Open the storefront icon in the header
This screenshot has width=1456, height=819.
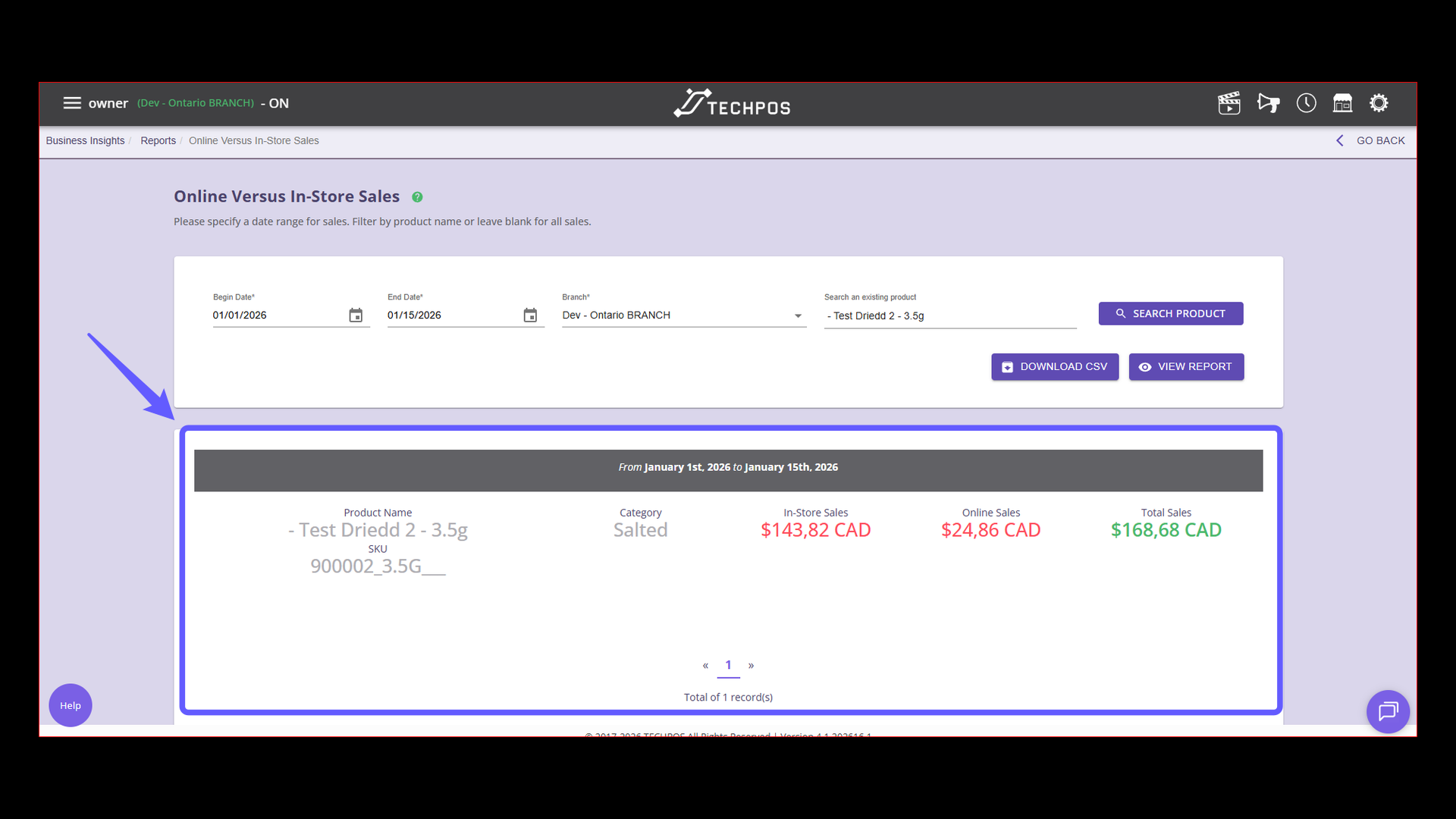[x=1342, y=103]
